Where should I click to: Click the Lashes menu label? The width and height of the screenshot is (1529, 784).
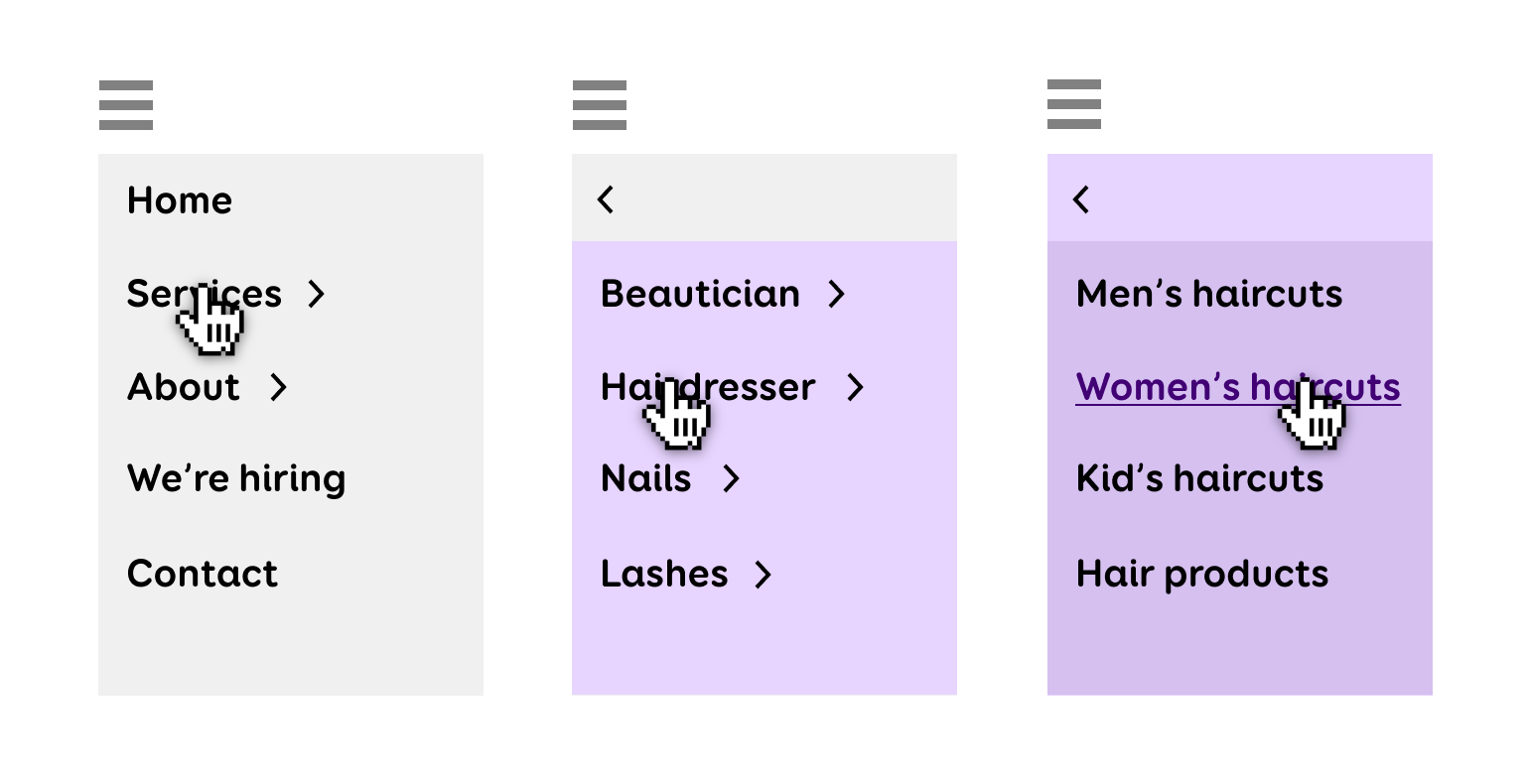[x=664, y=574]
